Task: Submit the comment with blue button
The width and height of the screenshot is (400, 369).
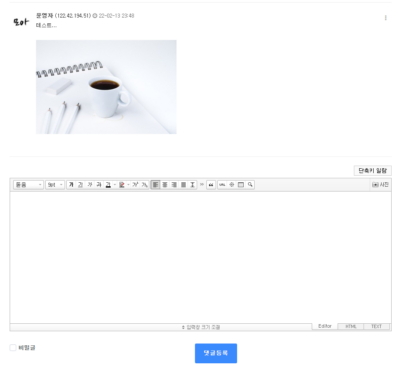Action: pyautogui.click(x=216, y=353)
